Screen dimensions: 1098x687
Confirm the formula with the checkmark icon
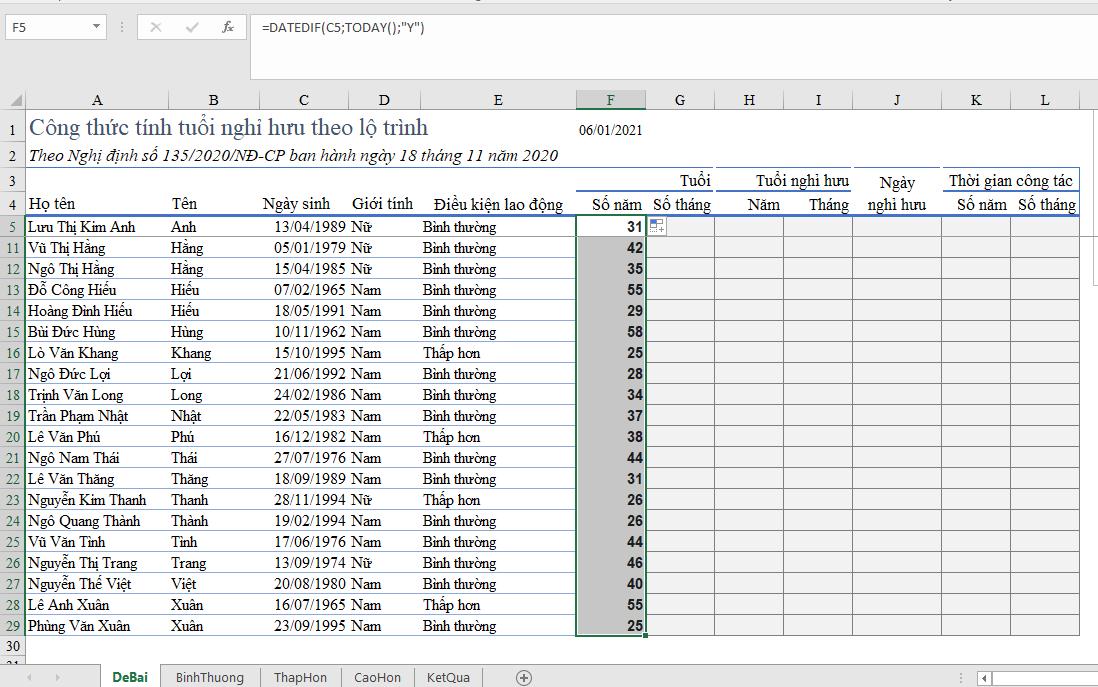(x=191, y=27)
